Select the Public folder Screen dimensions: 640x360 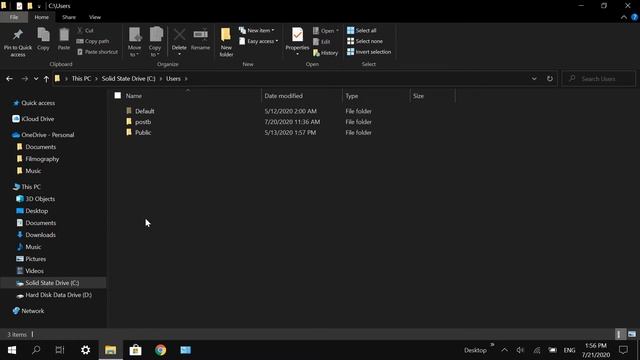click(139, 133)
